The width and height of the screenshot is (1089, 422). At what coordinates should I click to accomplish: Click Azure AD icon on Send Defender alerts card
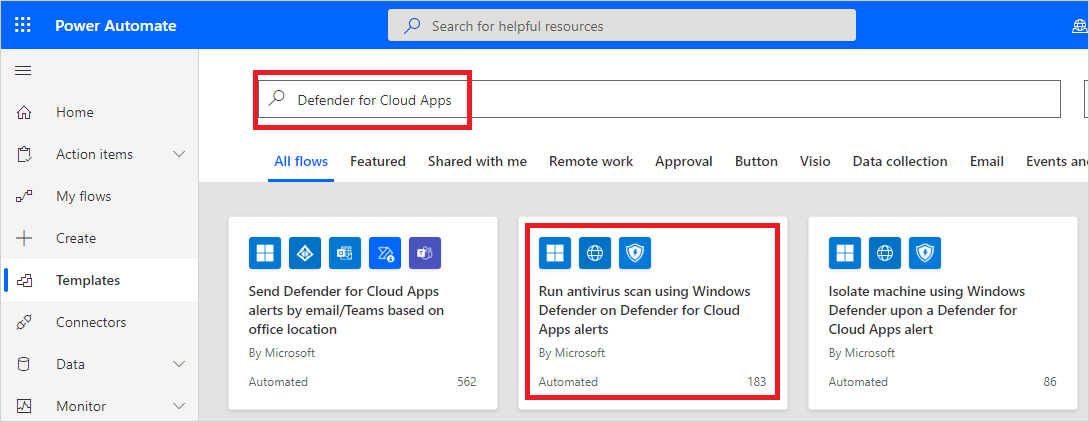click(x=305, y=253)
